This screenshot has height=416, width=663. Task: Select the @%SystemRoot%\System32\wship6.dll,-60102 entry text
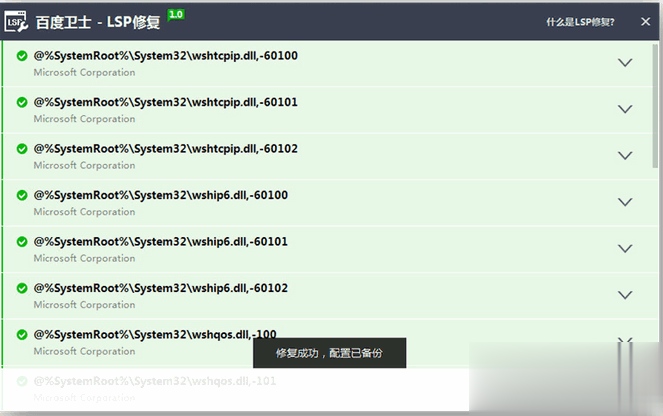[x=161, y=288]
